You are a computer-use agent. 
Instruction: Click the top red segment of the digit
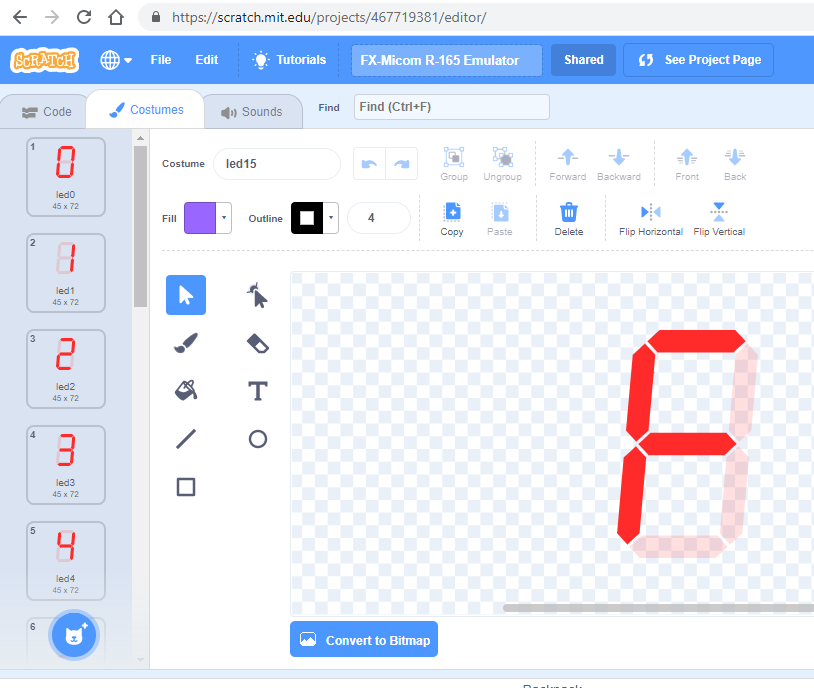[697, 341]
